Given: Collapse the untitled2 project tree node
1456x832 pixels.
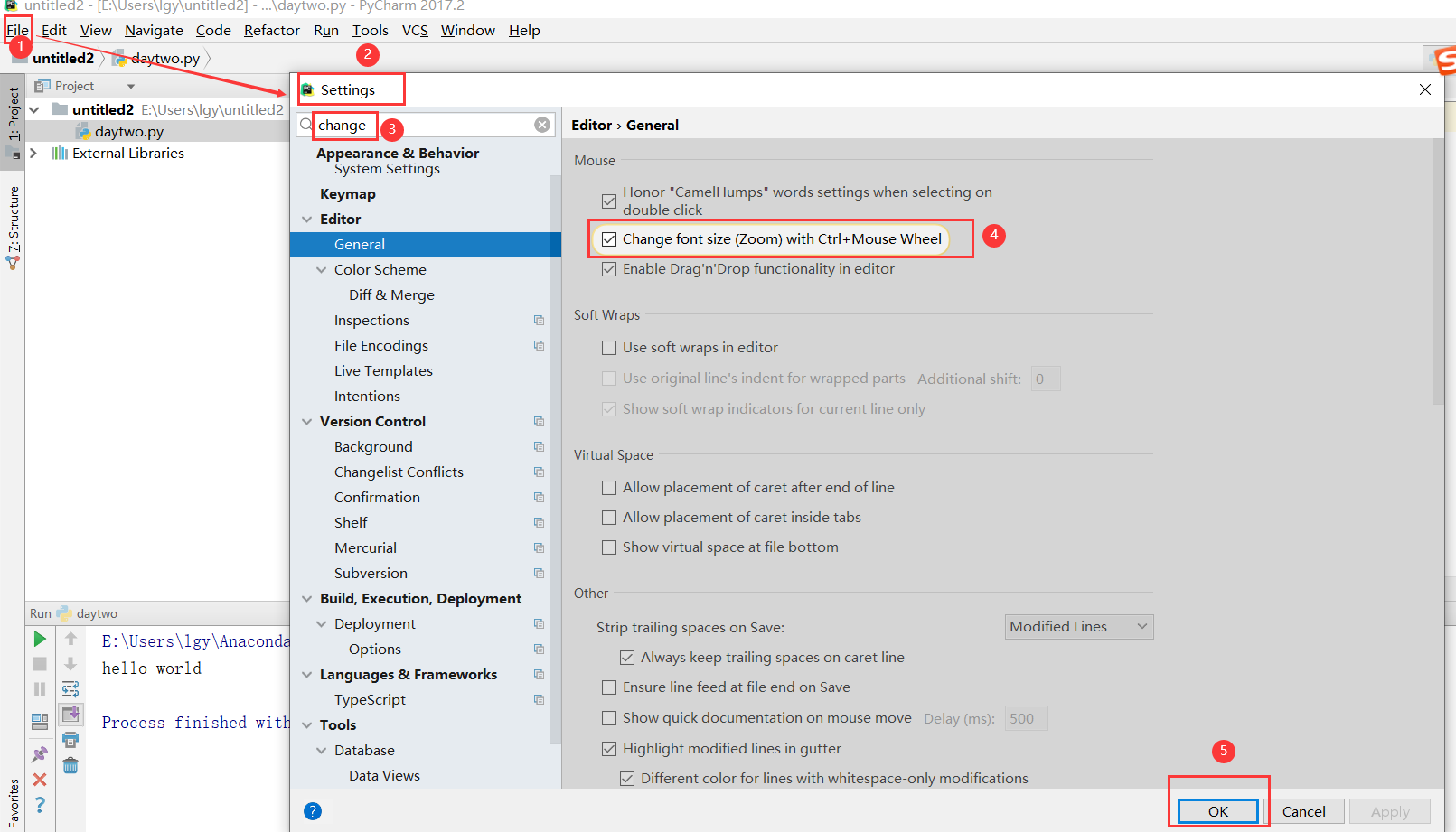Looking at the screenshot, I should click(x=34, y=109).
